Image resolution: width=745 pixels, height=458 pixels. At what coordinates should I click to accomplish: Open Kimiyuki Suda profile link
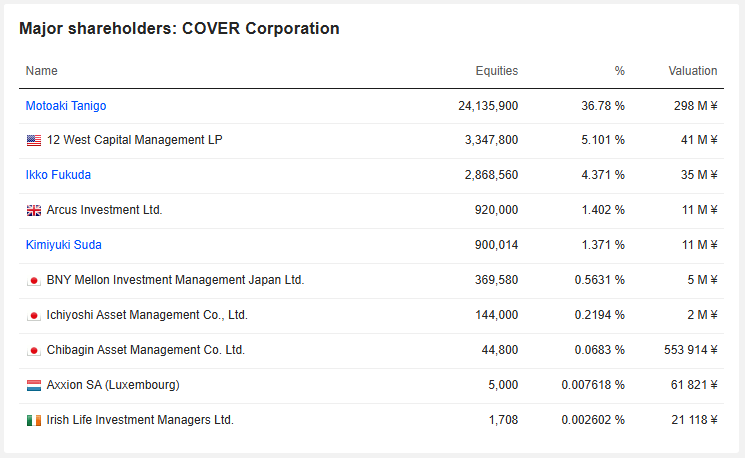[x=64, y=245]
